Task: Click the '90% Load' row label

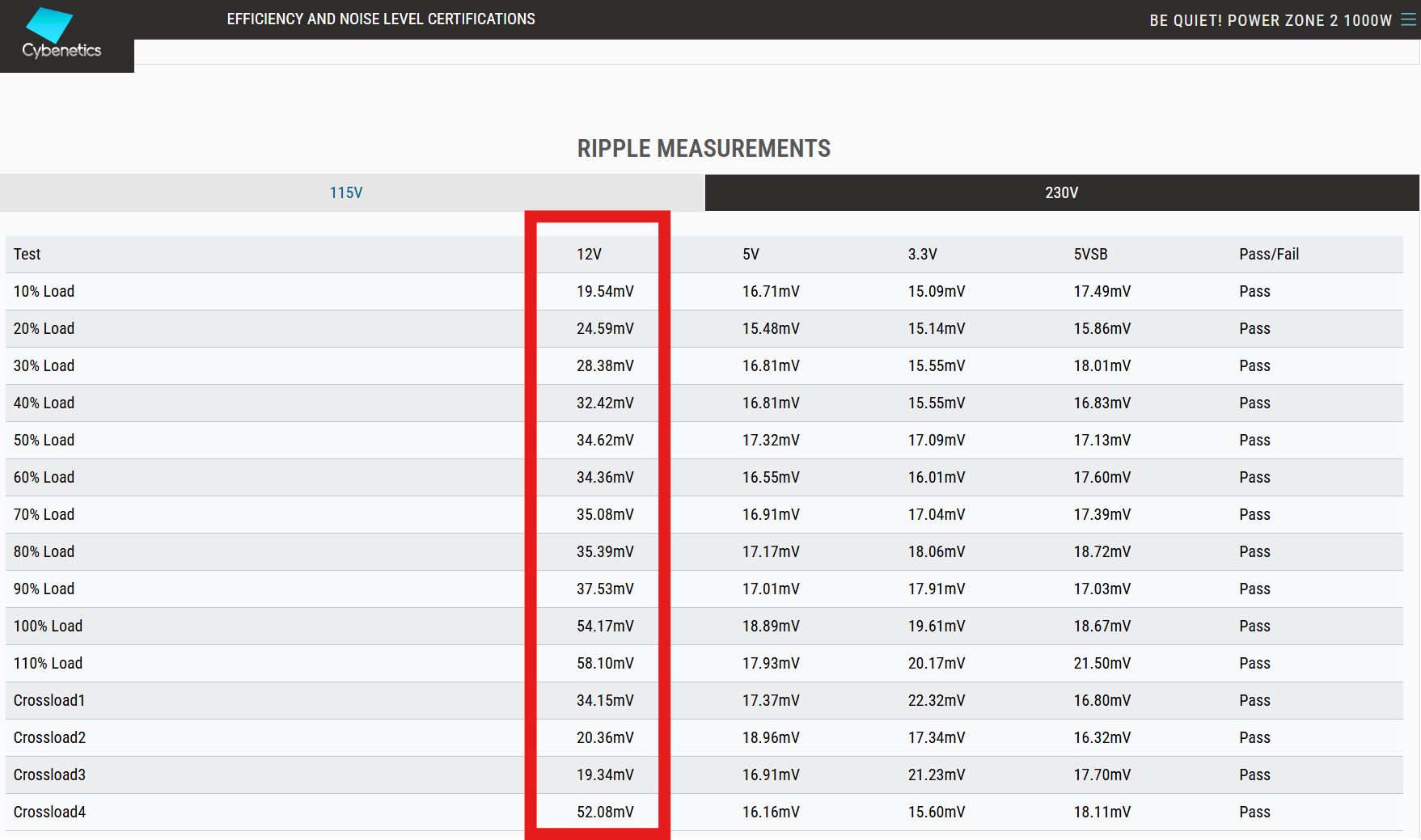Action: [x=44, y=589]
